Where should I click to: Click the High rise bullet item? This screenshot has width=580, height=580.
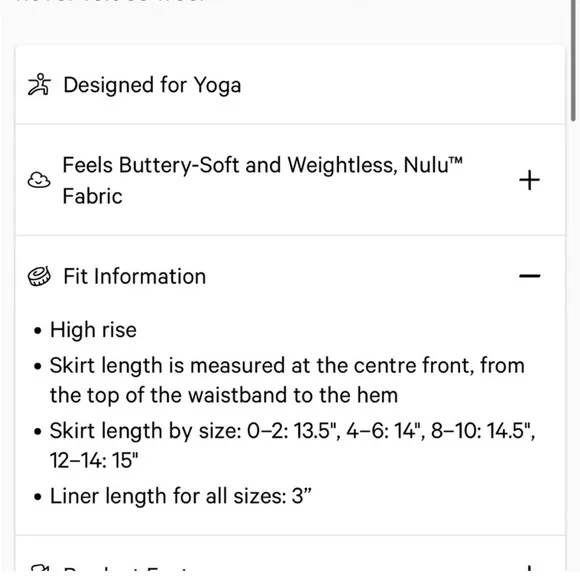coord(93,330)
